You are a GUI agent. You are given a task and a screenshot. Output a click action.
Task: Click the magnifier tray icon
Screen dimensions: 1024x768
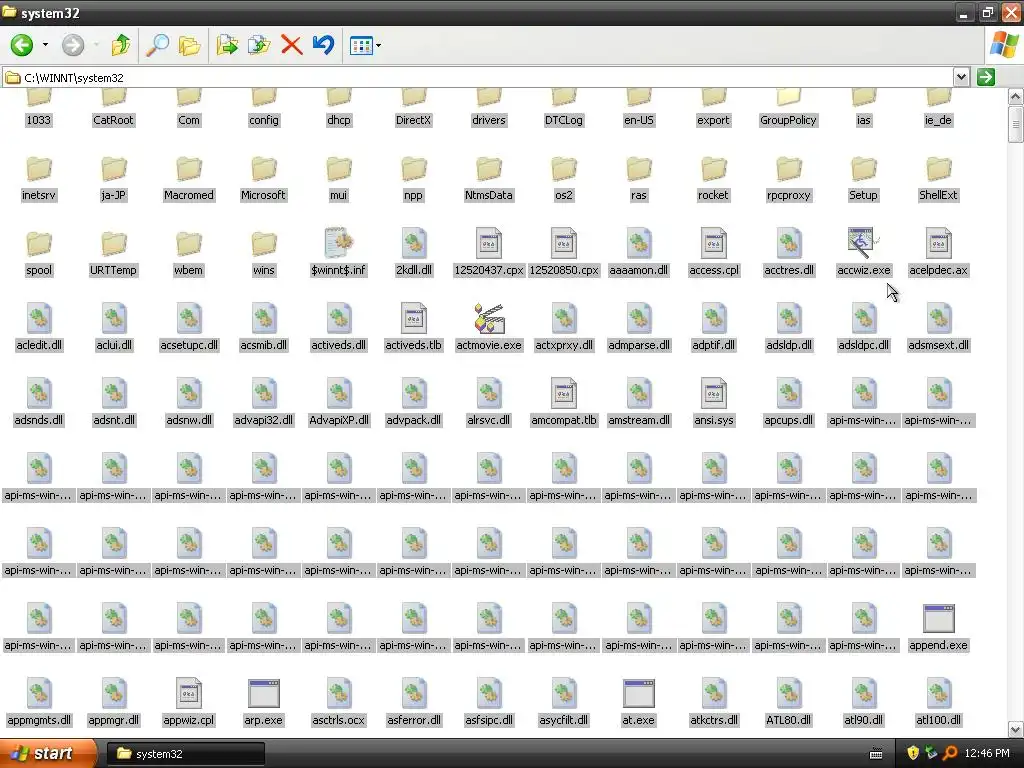(x=950, y=754)
